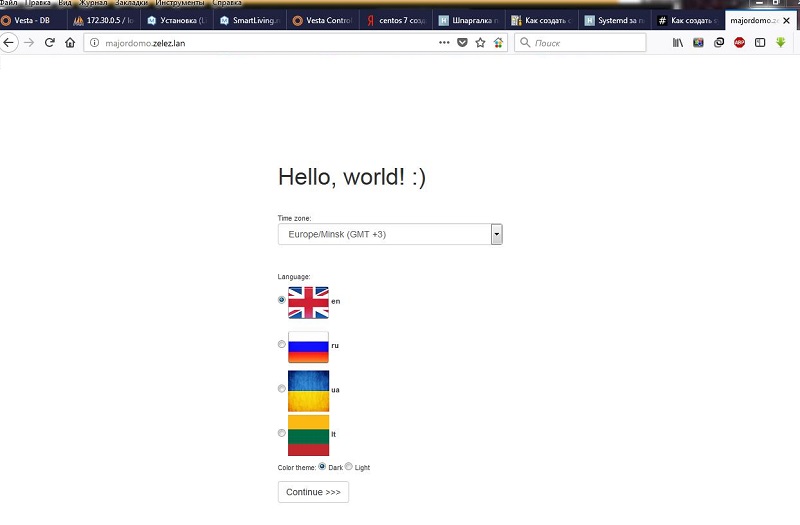Image resolution: width=800 pixels, height=525 pixels.
Task: Click the Time zone dropdown arrow
Action: (x=496, y=234)
